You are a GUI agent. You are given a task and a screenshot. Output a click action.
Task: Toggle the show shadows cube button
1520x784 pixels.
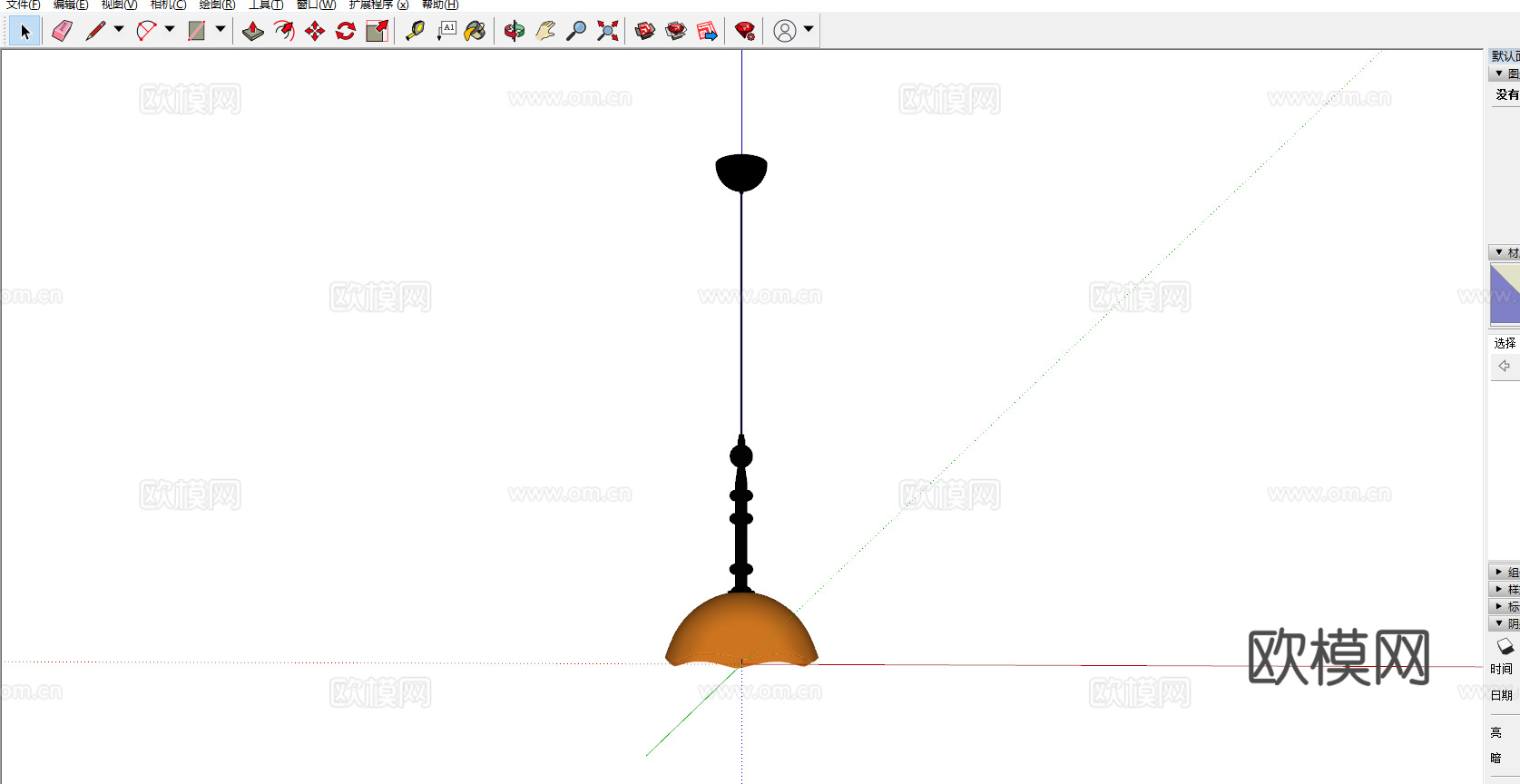(1505, 646)
